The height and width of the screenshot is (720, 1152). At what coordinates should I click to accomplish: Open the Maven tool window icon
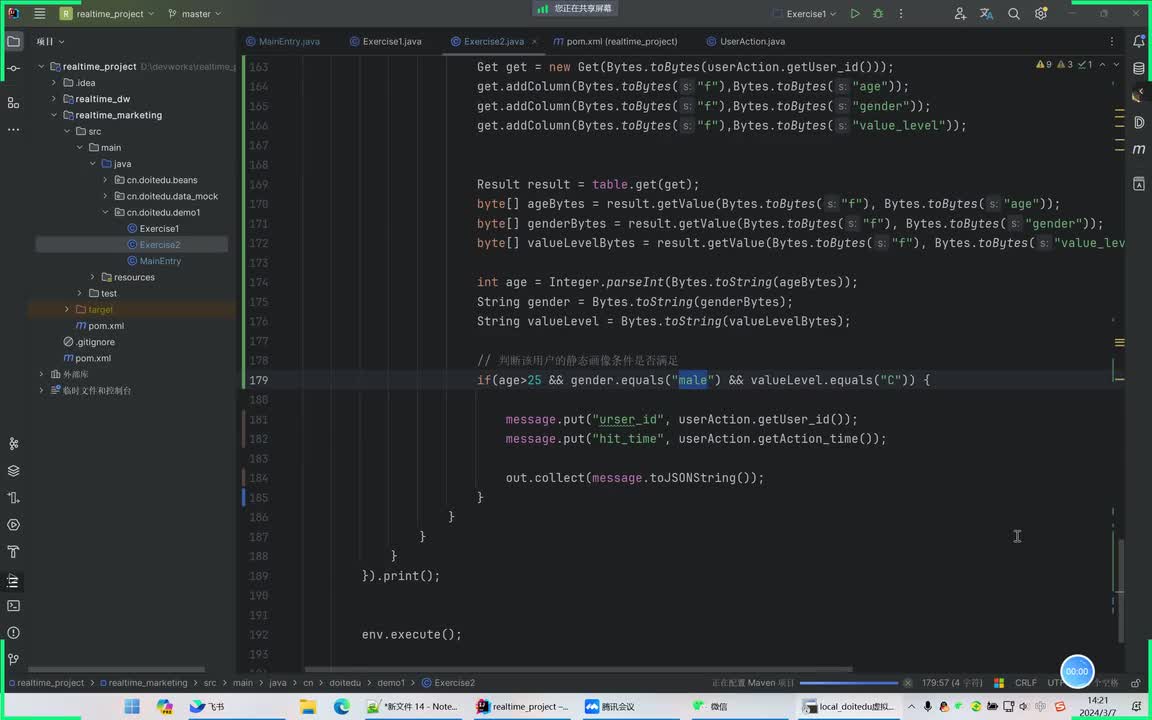coord(1139,149)
